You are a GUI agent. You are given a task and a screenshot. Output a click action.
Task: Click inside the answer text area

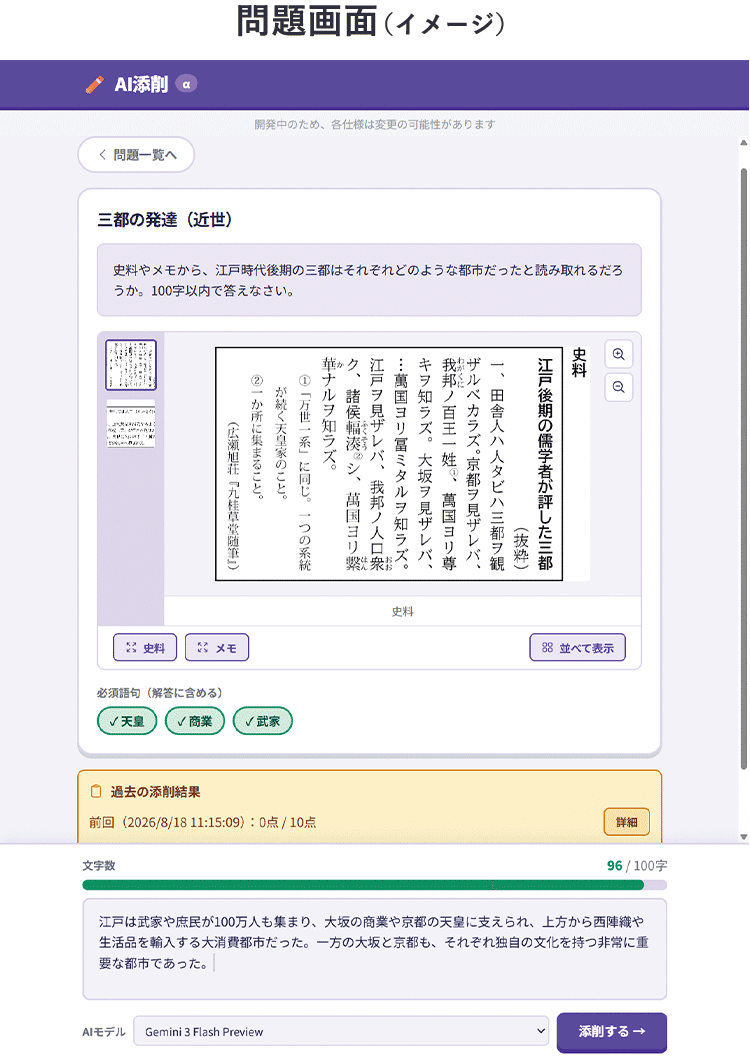tap(375, 948)
